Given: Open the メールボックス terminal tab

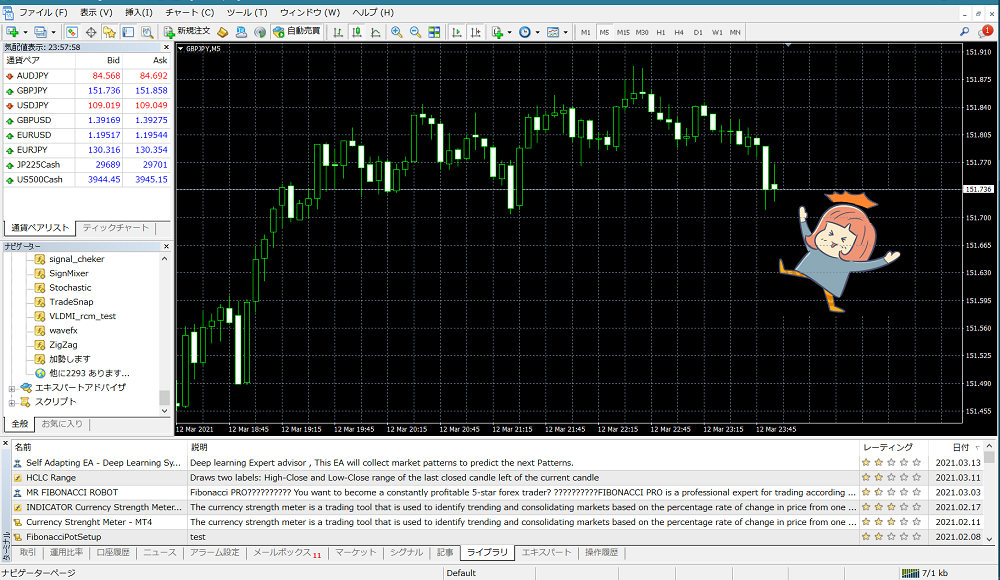Looking at the screenshot, I should [x=286, y=553].
